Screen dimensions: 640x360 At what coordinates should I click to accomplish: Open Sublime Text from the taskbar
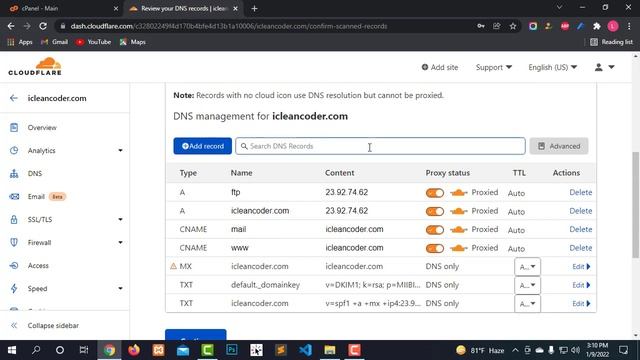[281, 350]
